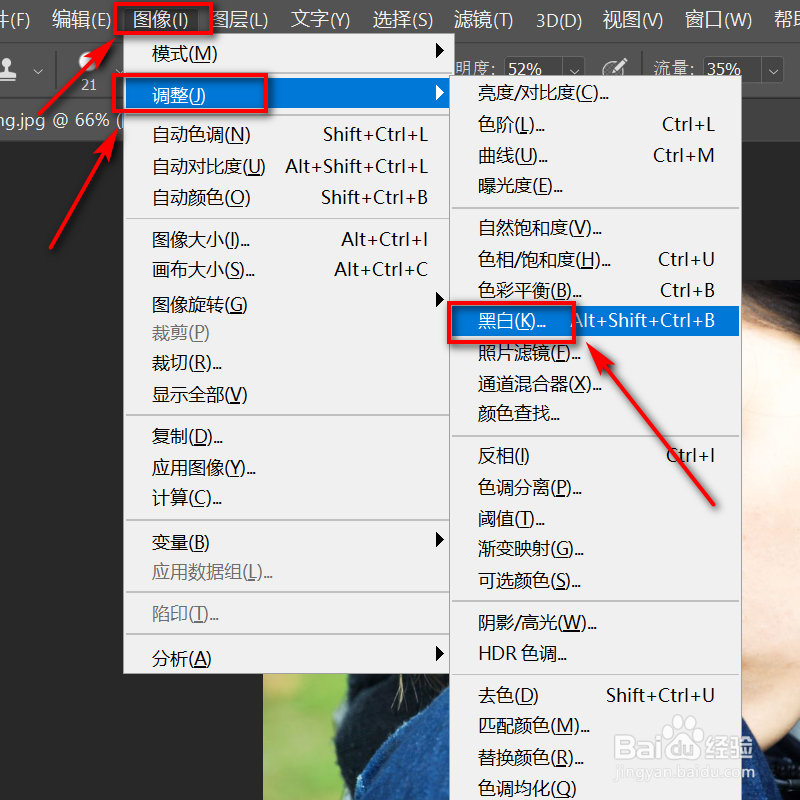Open 曝光度(E) adjustment

coord(595,186)
